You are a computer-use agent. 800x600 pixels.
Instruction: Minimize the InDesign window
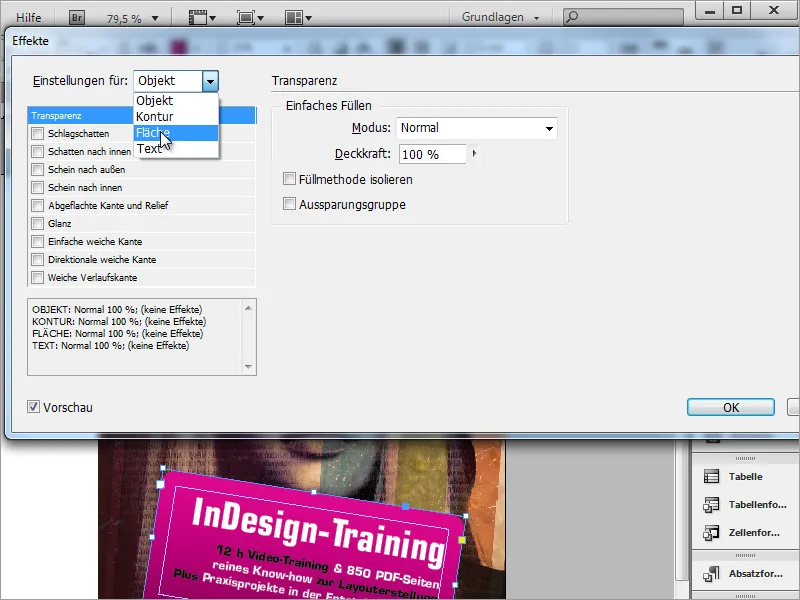pos(710,10)
